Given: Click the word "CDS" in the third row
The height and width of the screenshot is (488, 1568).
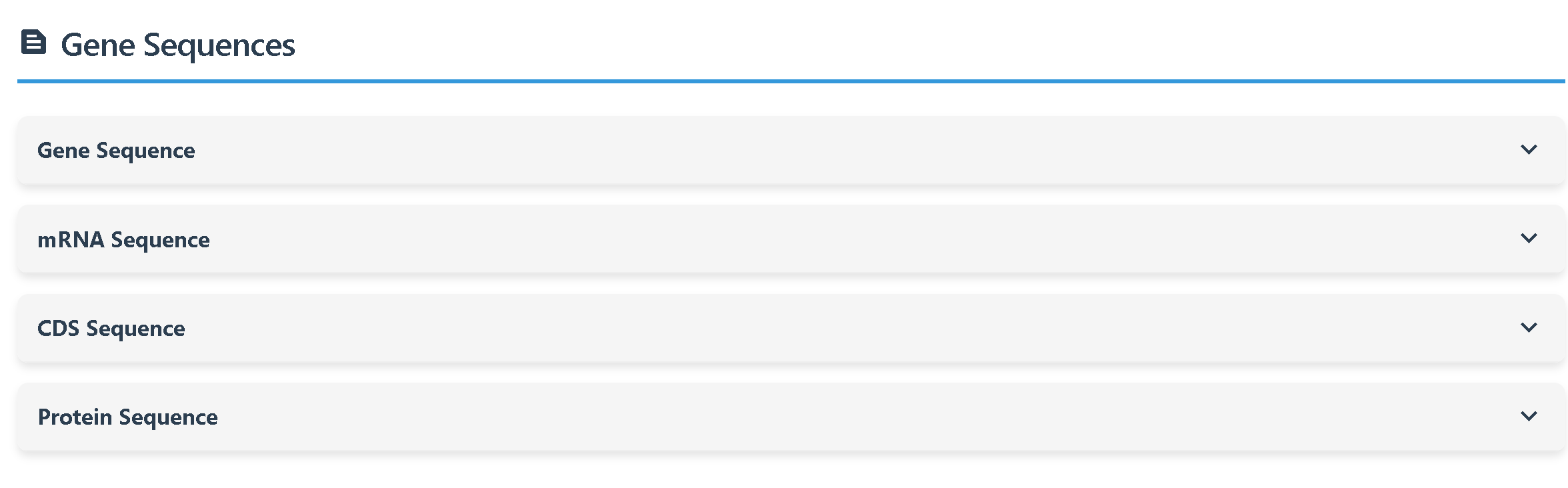Looking at the screenshot, I should [58, 328].
